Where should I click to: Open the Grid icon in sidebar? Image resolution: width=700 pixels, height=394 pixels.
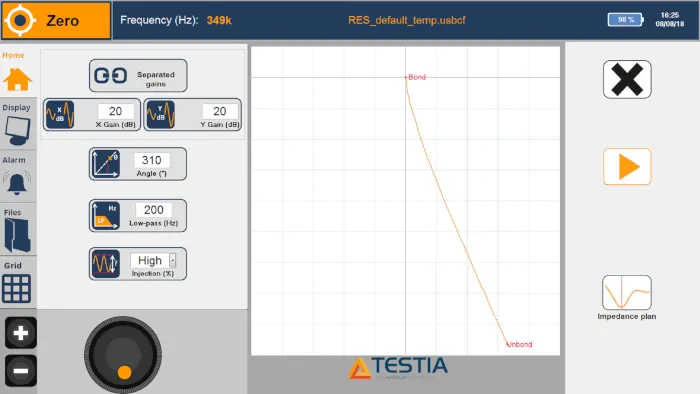[x=17, y=288]
